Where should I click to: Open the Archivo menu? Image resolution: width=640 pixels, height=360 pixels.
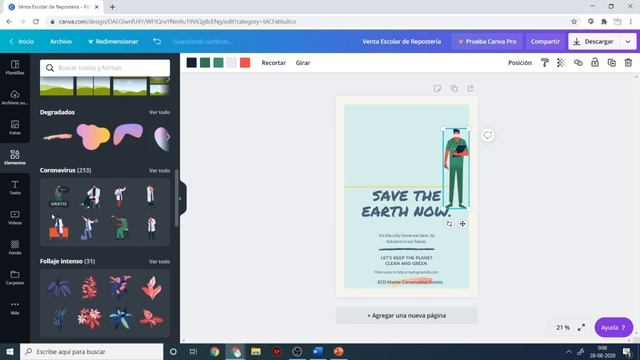pos(61,41)
